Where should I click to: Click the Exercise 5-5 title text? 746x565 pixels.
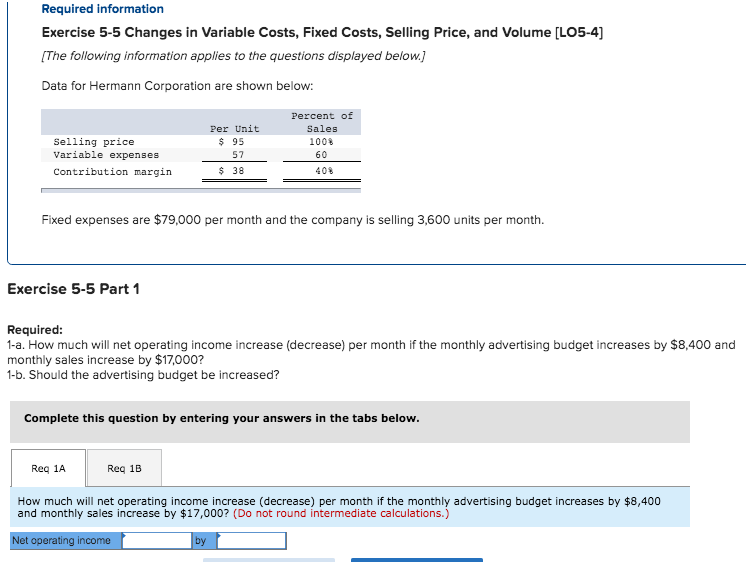tap(322, 32)
